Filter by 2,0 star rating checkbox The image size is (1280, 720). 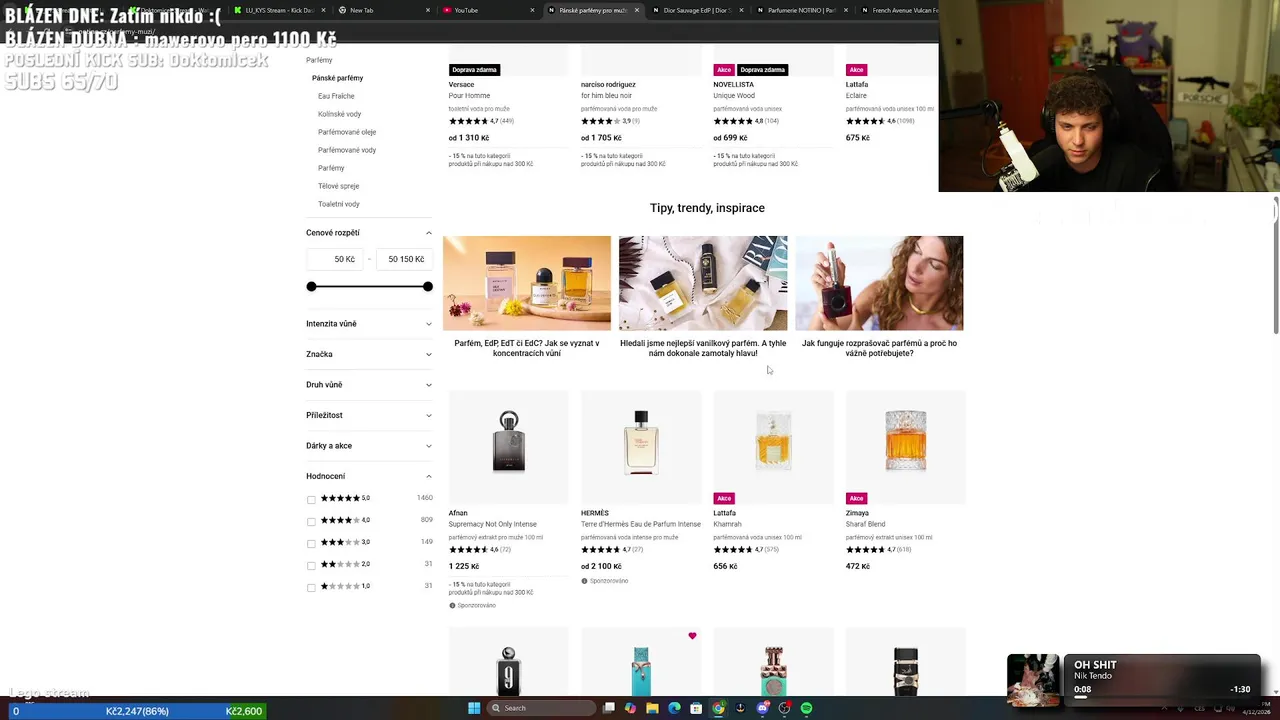pos(311,566)
